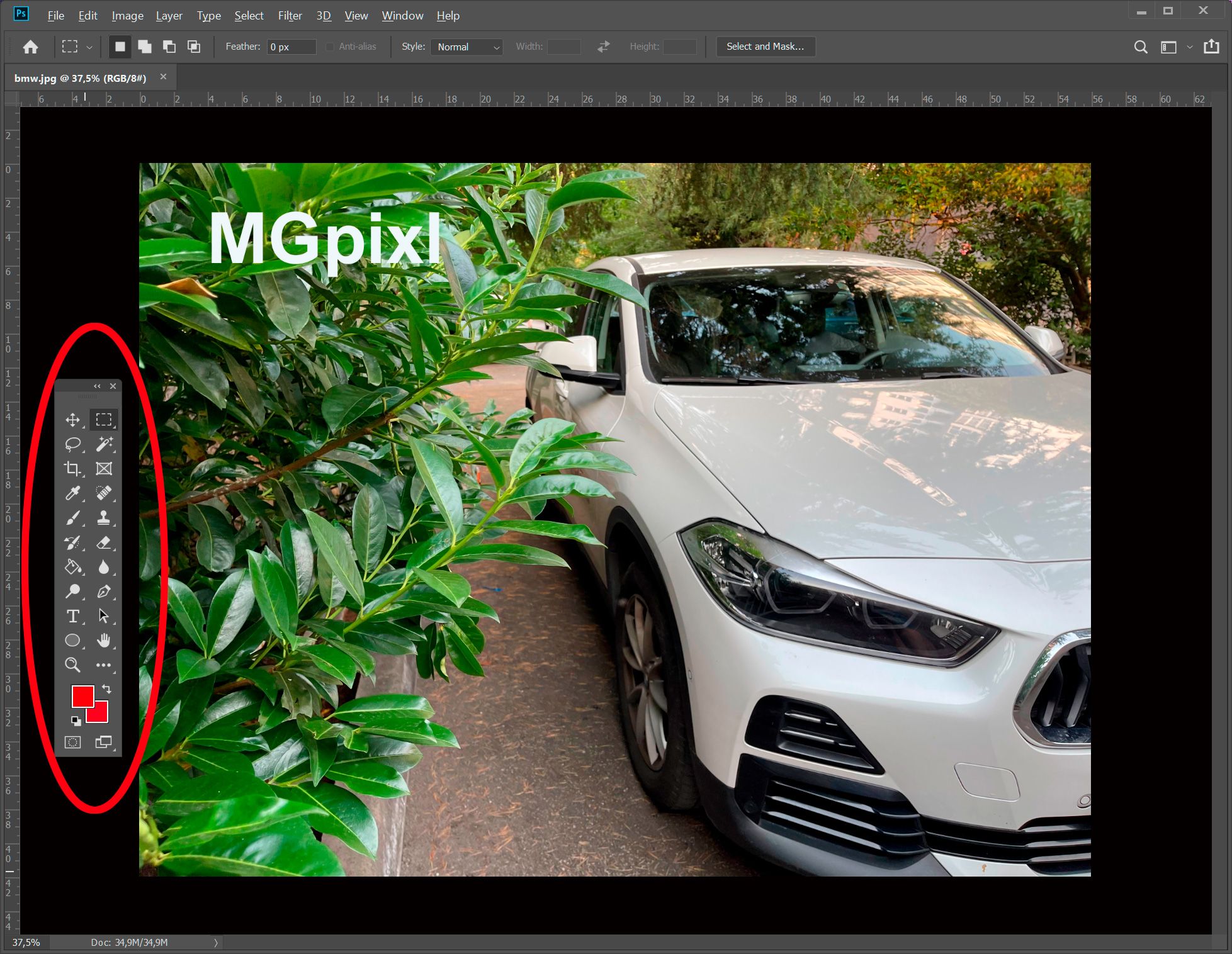Image resolution: width=1232 pixels, height=954 pixels.
Task: Select the Brush tool
Action: point(76,518)
